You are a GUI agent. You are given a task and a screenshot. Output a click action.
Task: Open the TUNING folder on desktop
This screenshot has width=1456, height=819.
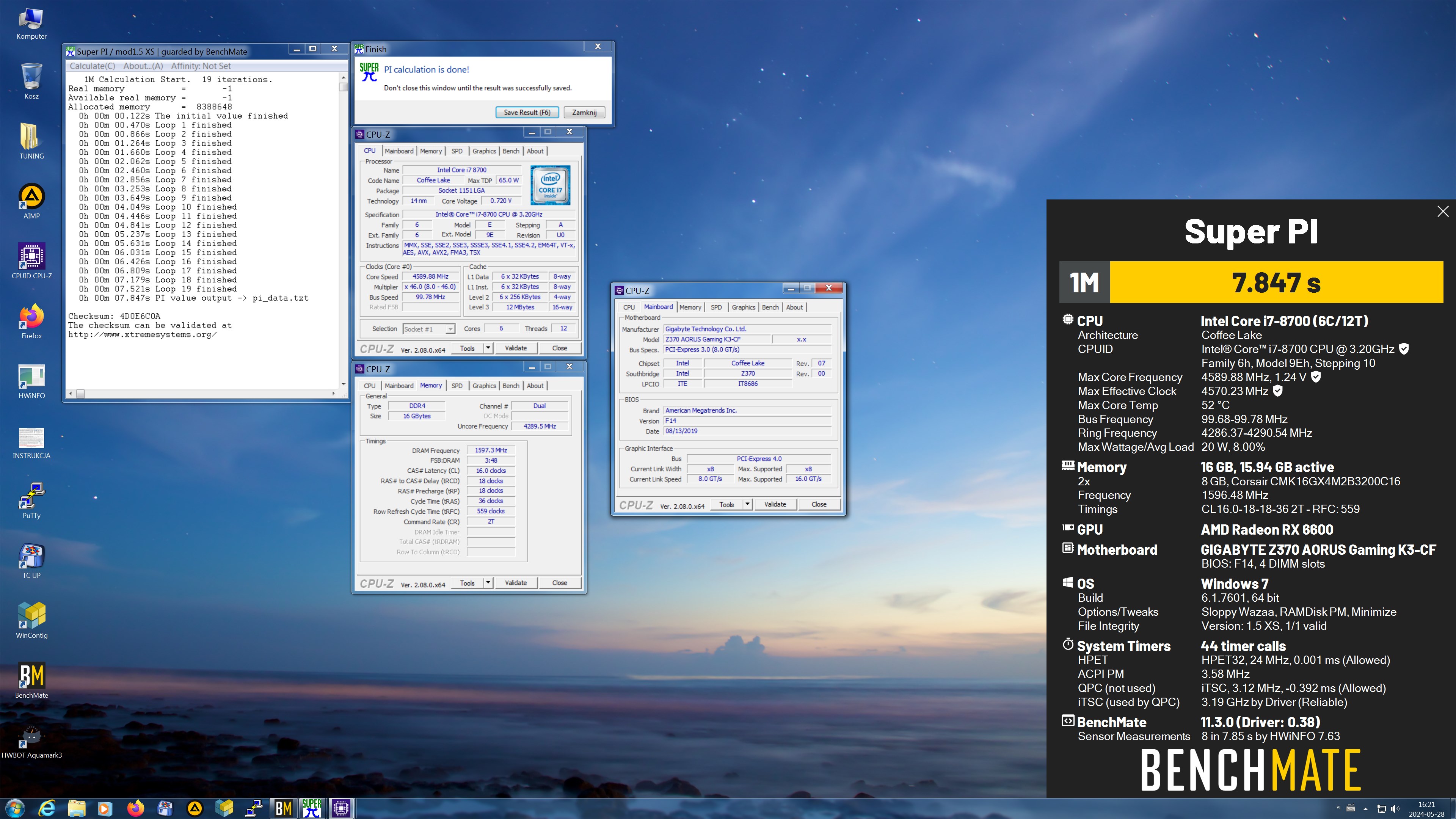tap(31, 141)
